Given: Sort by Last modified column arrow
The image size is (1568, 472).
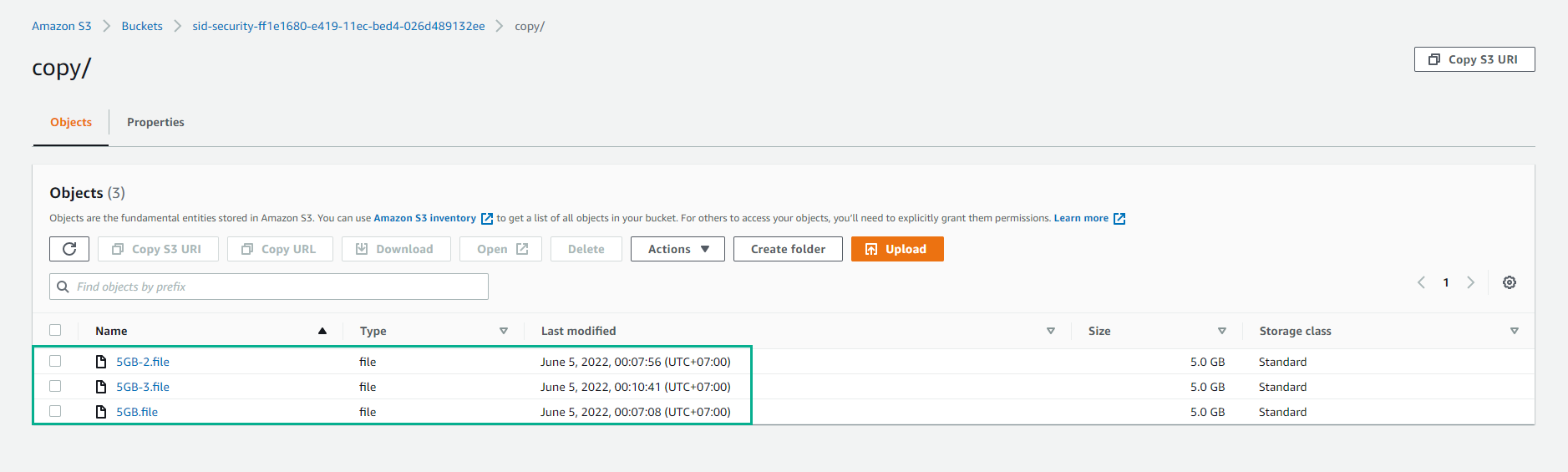Looking at the screenshot, I should point(1051,331).
